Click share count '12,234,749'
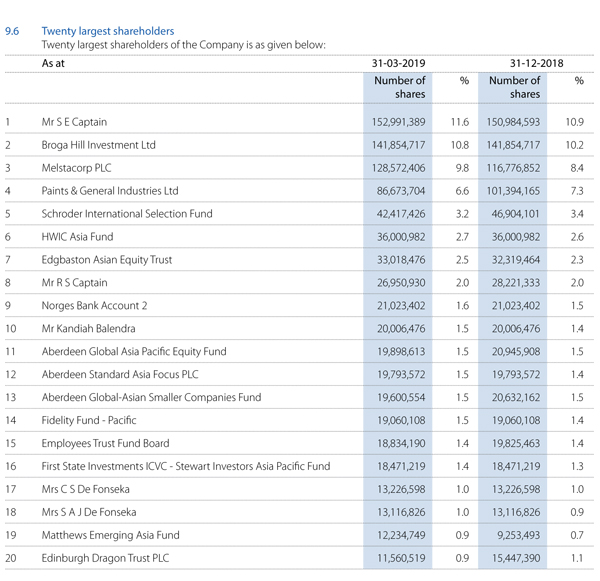 (401, 535)
